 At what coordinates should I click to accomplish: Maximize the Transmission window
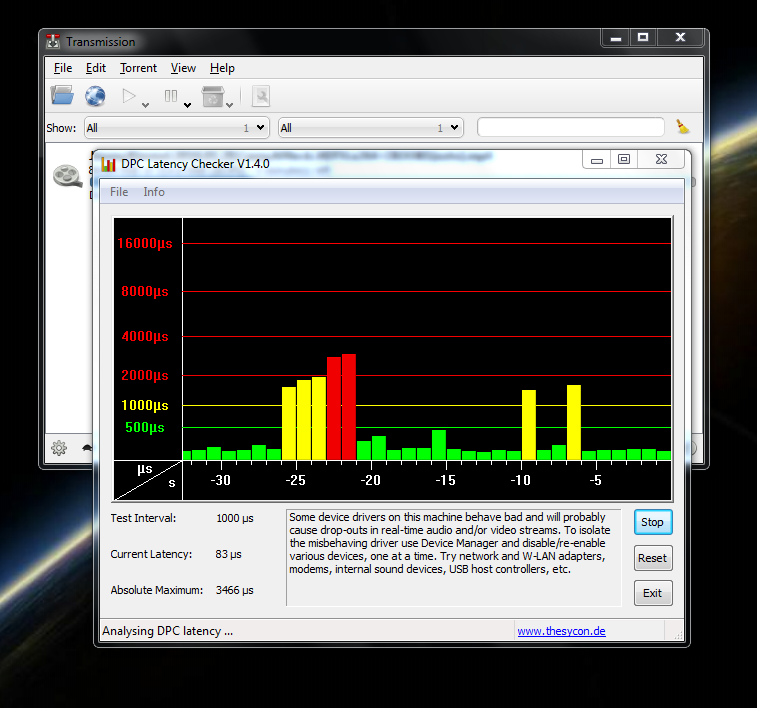pos(643,38)
